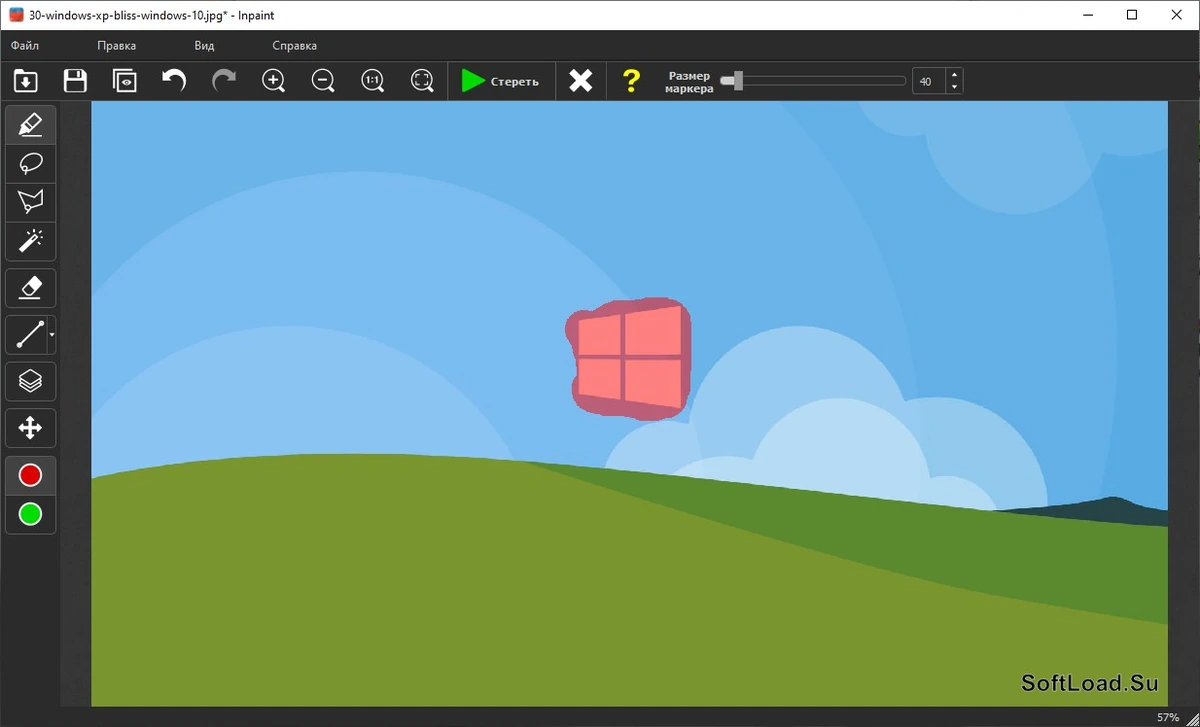Increase marker size with up arrow

point(955,75)
